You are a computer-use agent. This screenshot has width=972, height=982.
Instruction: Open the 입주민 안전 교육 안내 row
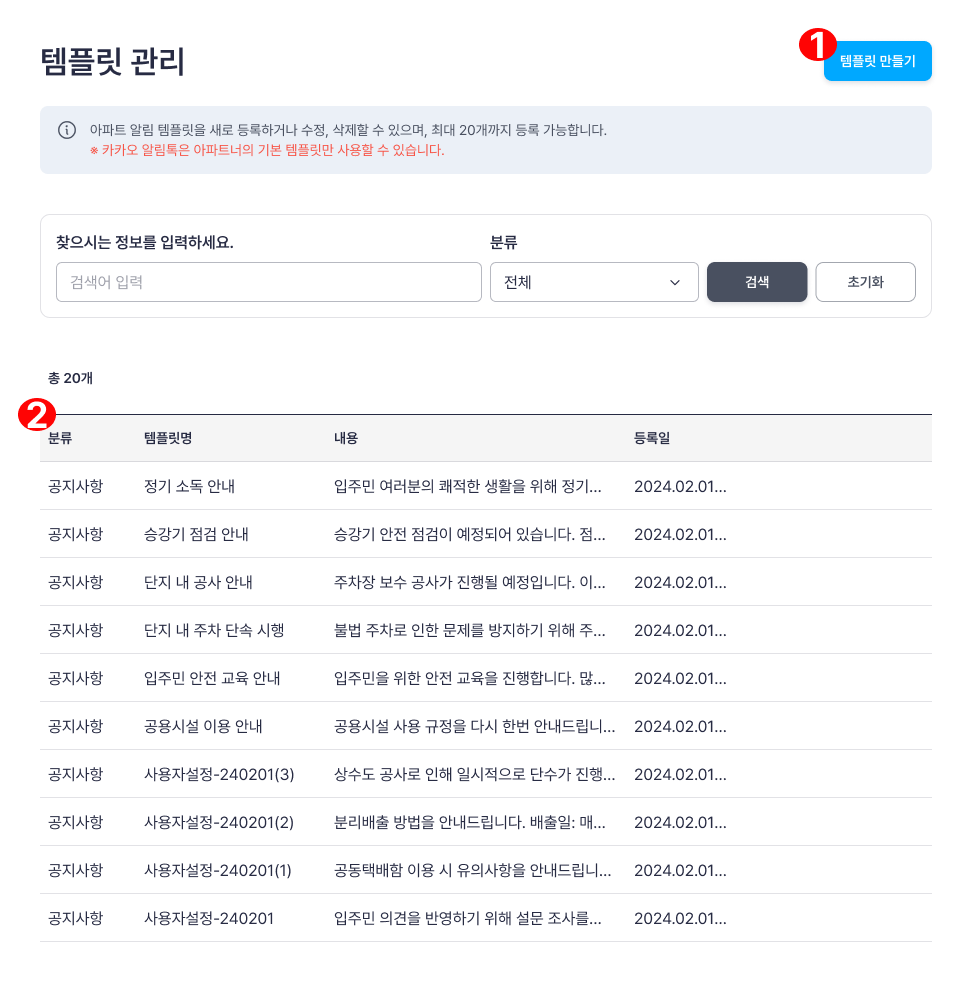pyautogui.click(x=486, y=678)
